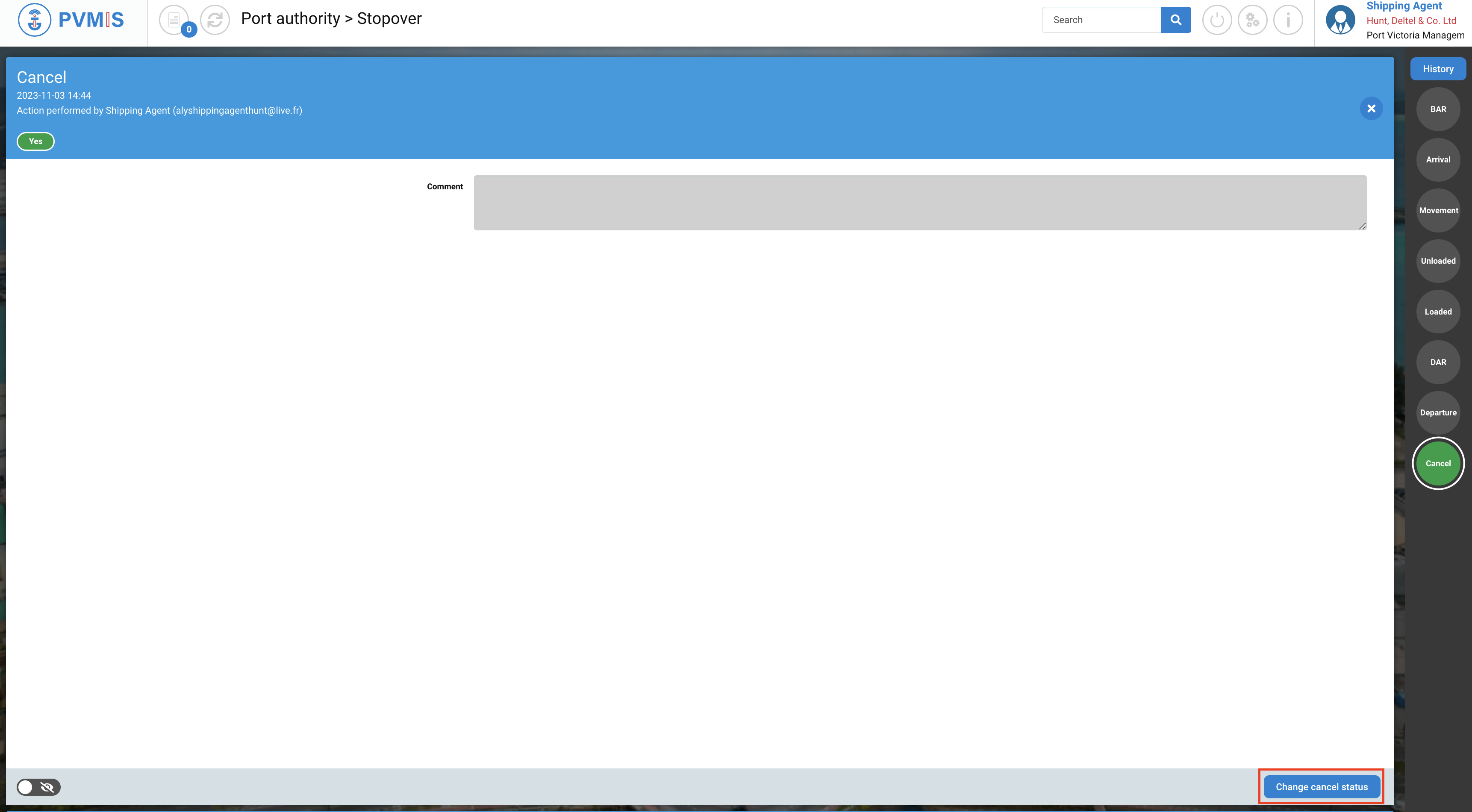1472x812 pixels.
Task: Click the information icon
Action: point(1288,20)
